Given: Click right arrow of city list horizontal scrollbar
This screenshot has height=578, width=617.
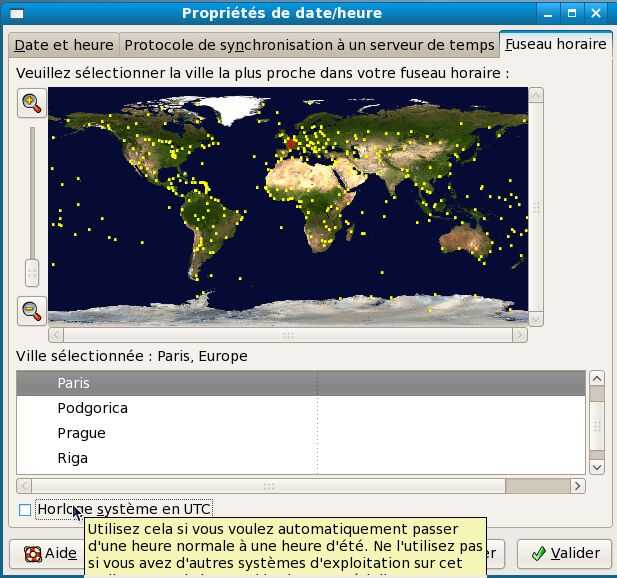Looking at the screenshot, I should [x=577, y=486].
